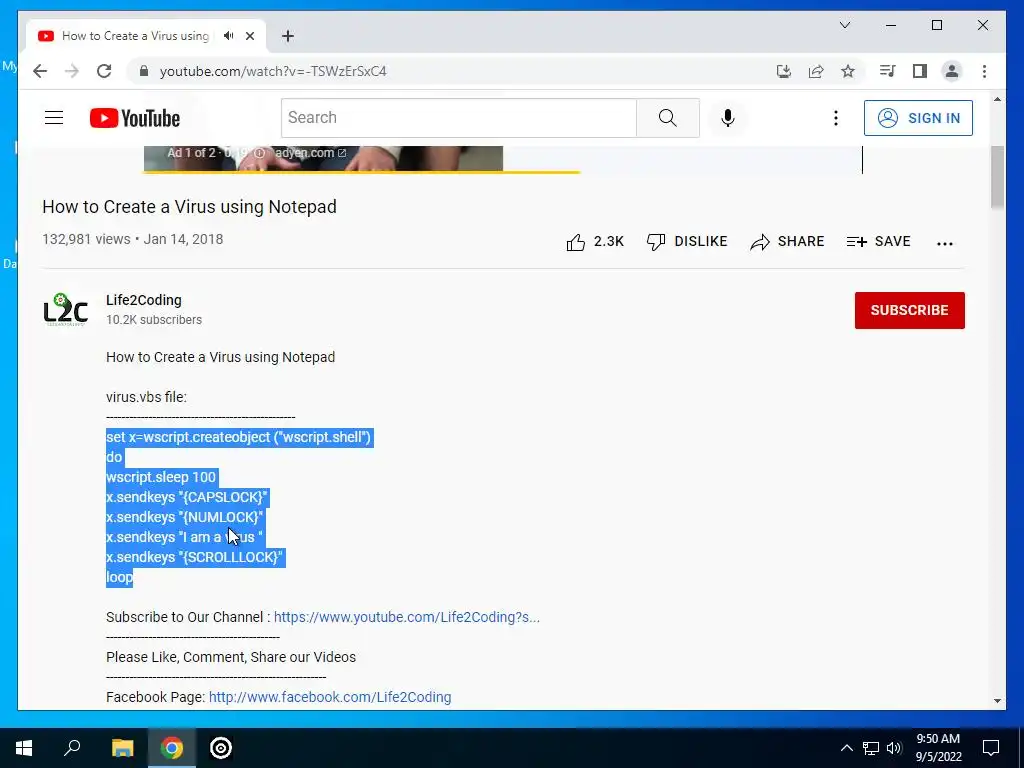Go back with browser back arrow
Screen dimensions: 1024x768
pos(40,71)
